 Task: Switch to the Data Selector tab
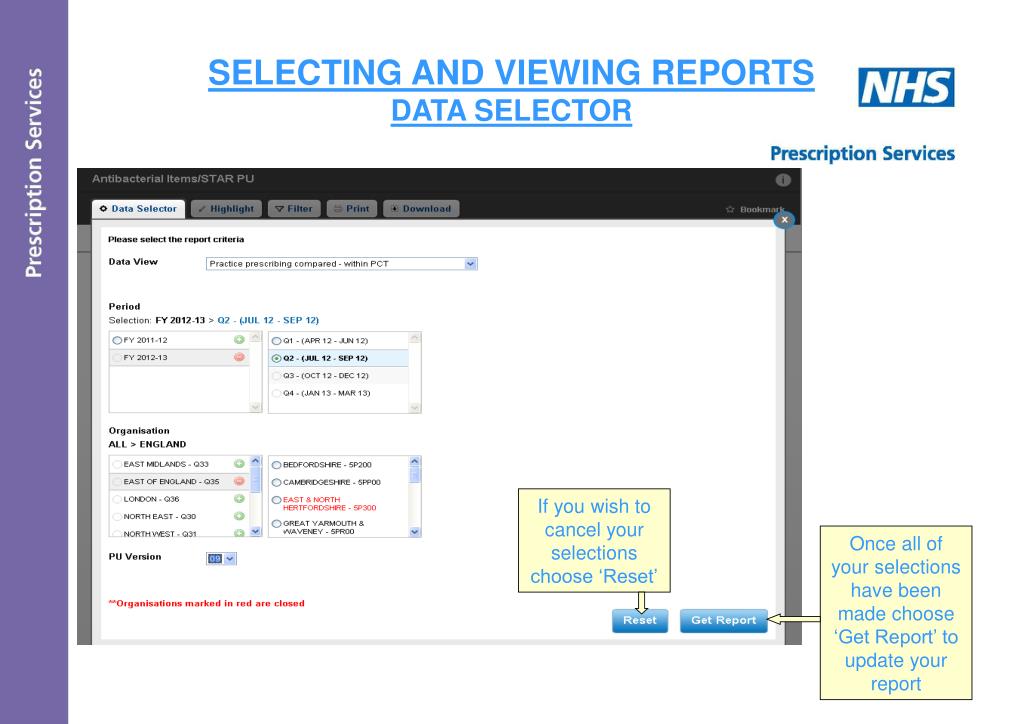[x=138, y=209]
